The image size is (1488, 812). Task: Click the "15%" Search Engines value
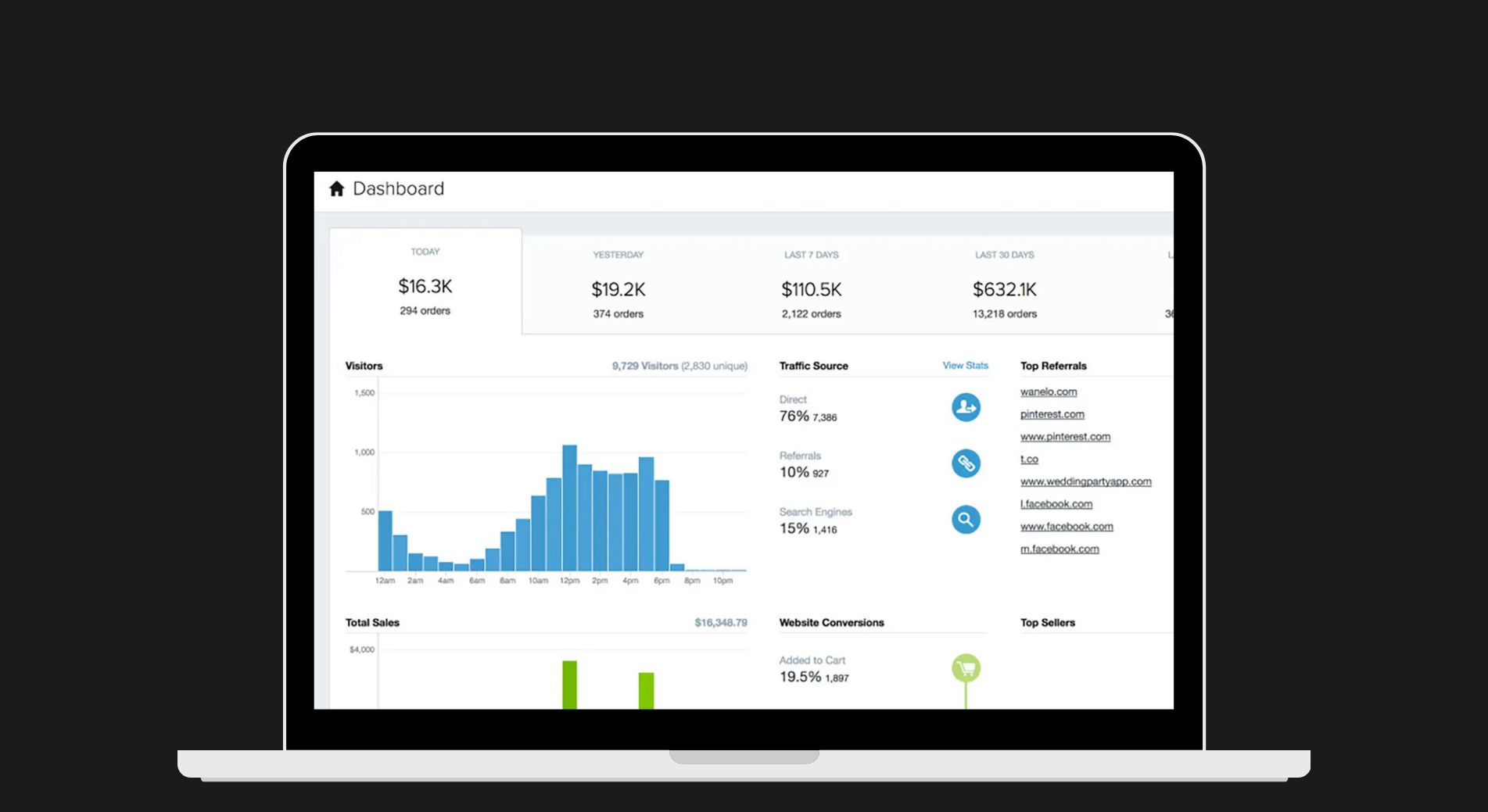pos(794,528)
